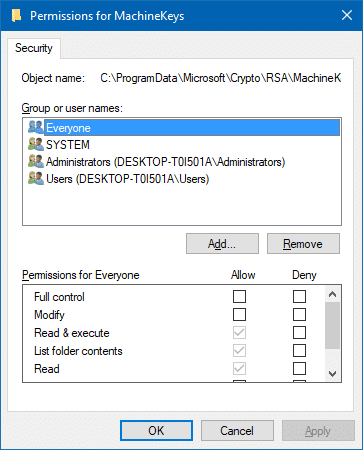Click the Full control permission label

59,297
